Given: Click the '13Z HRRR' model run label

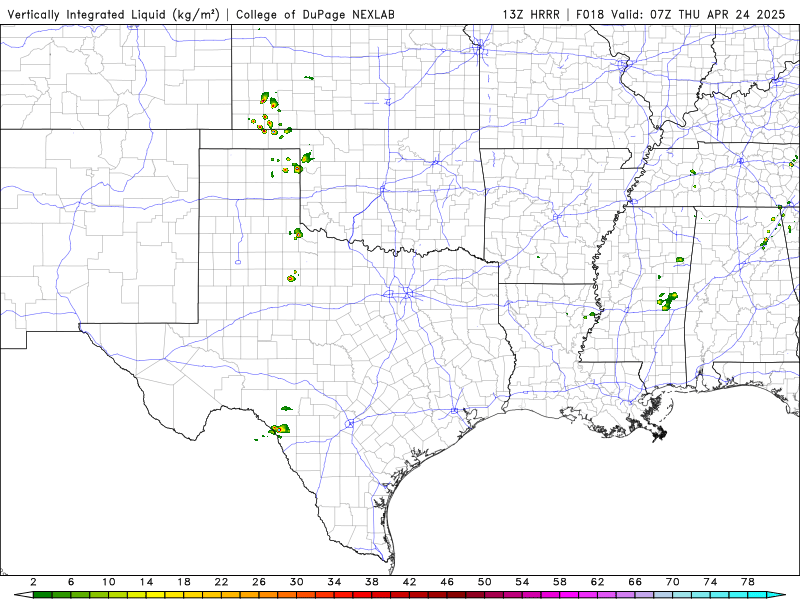Looking at the screenshot, I should (531, 14).
